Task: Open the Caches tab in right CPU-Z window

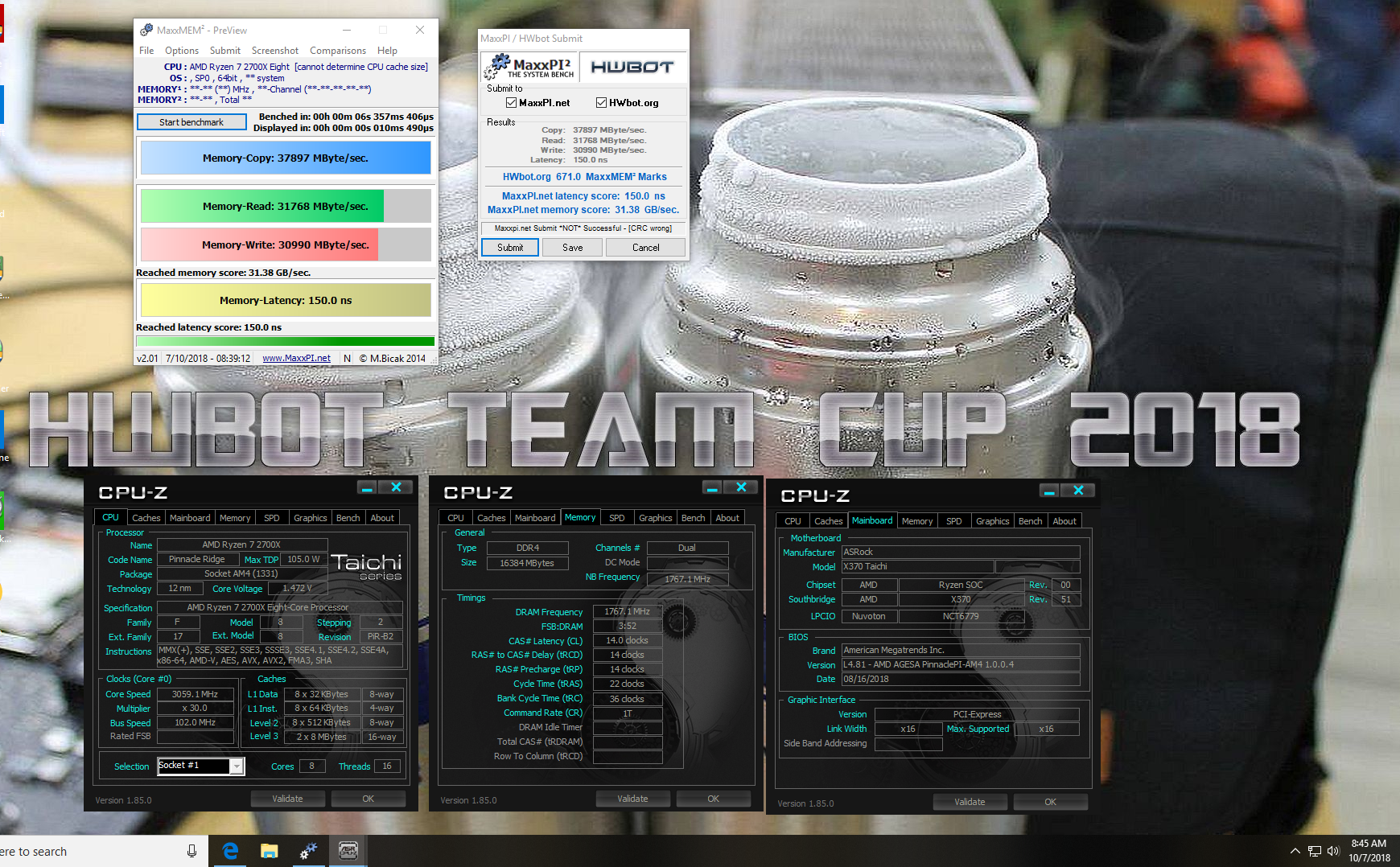Action: pos(829,521)
